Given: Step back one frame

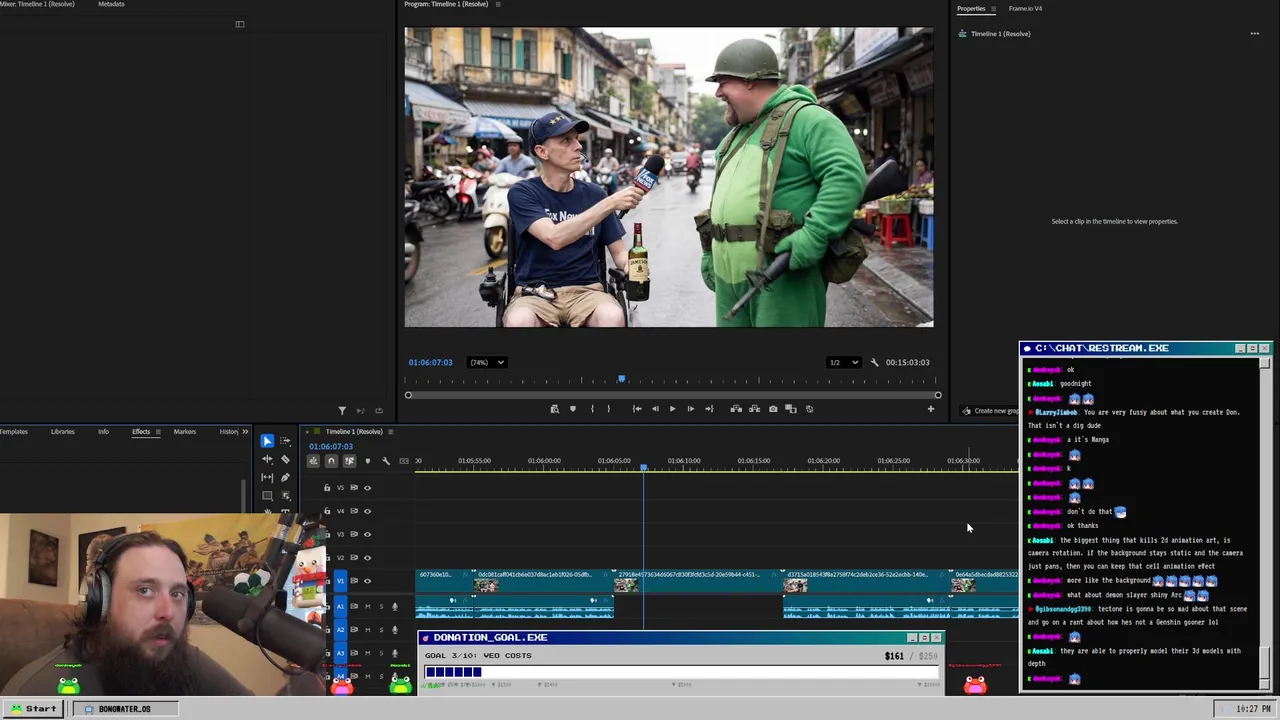Looking at the screenshot, I should [x=655, y=409].
